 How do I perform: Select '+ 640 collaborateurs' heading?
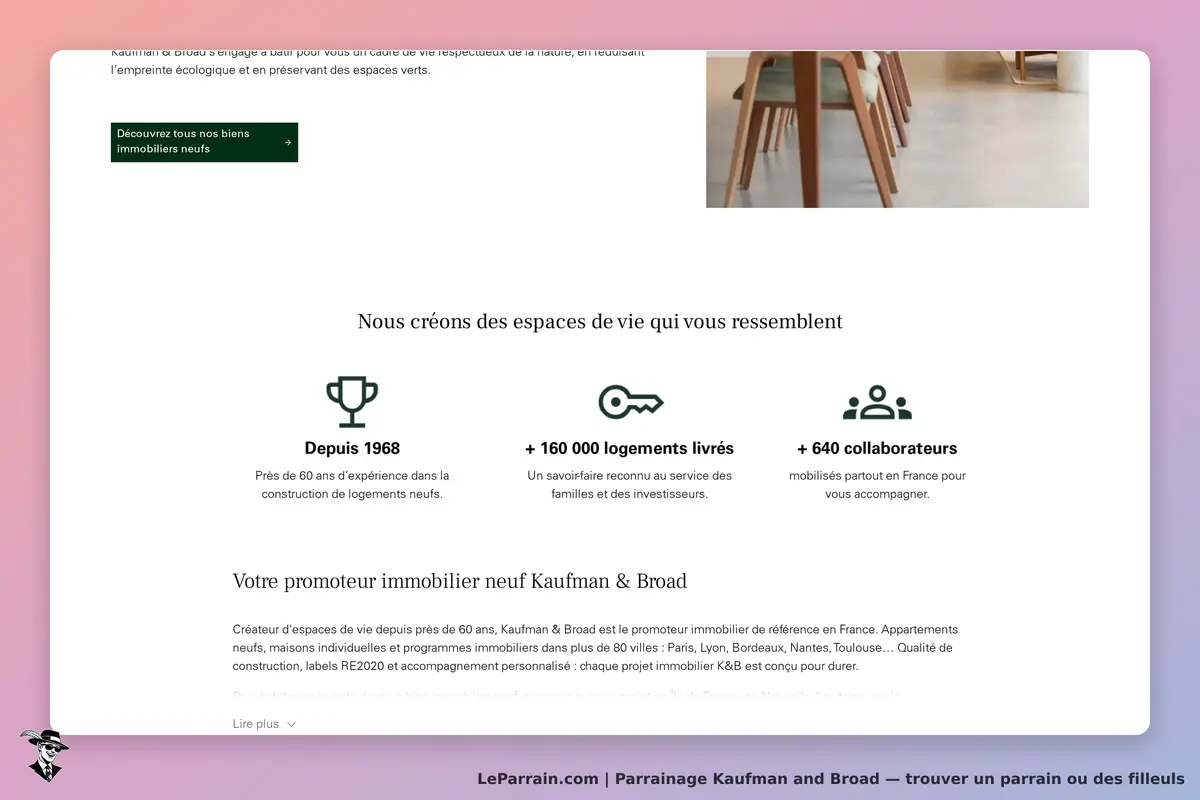pyautogui.click(x=877, y=448)
